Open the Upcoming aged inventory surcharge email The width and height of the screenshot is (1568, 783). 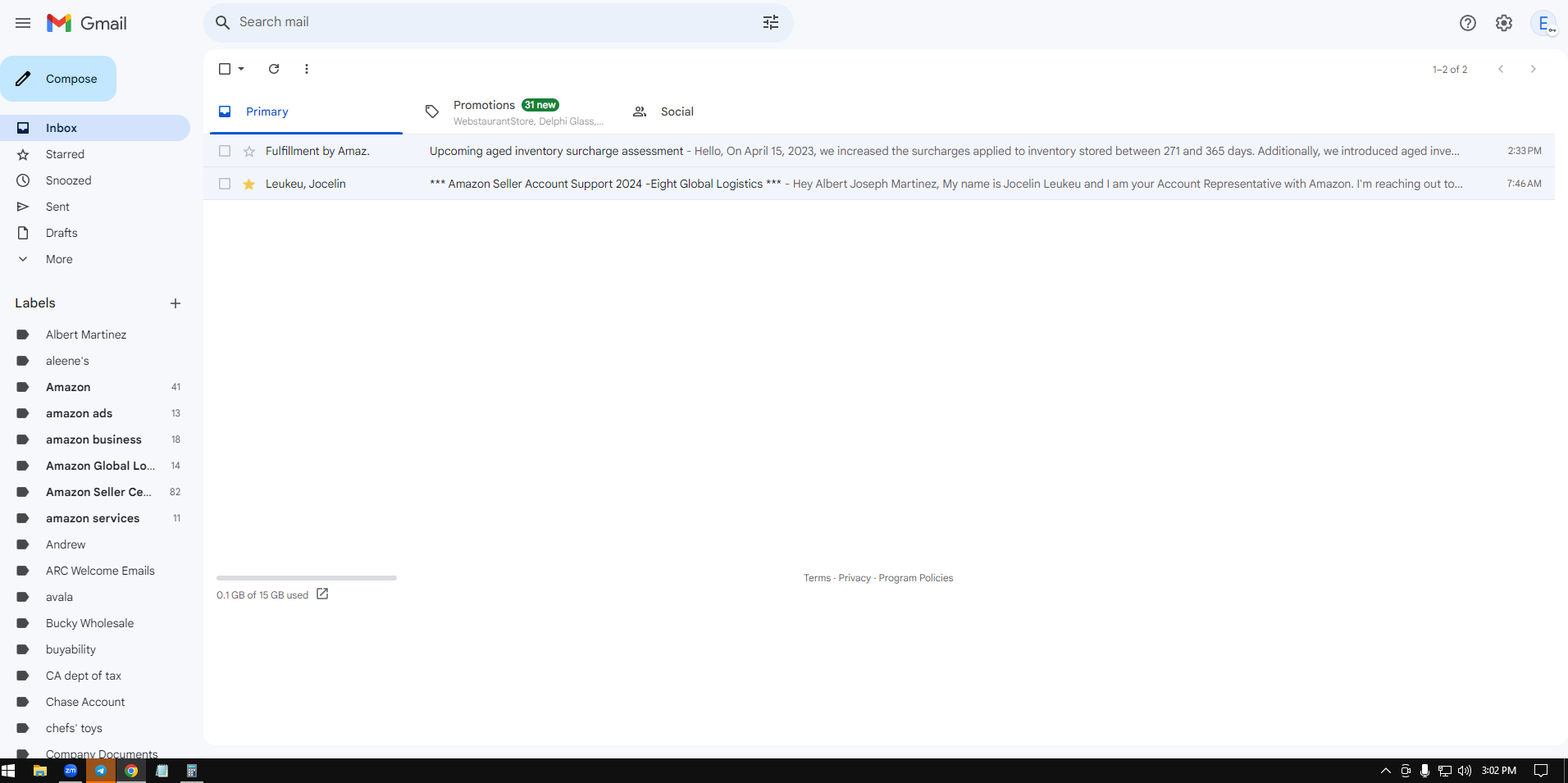(x=879, y=151)
